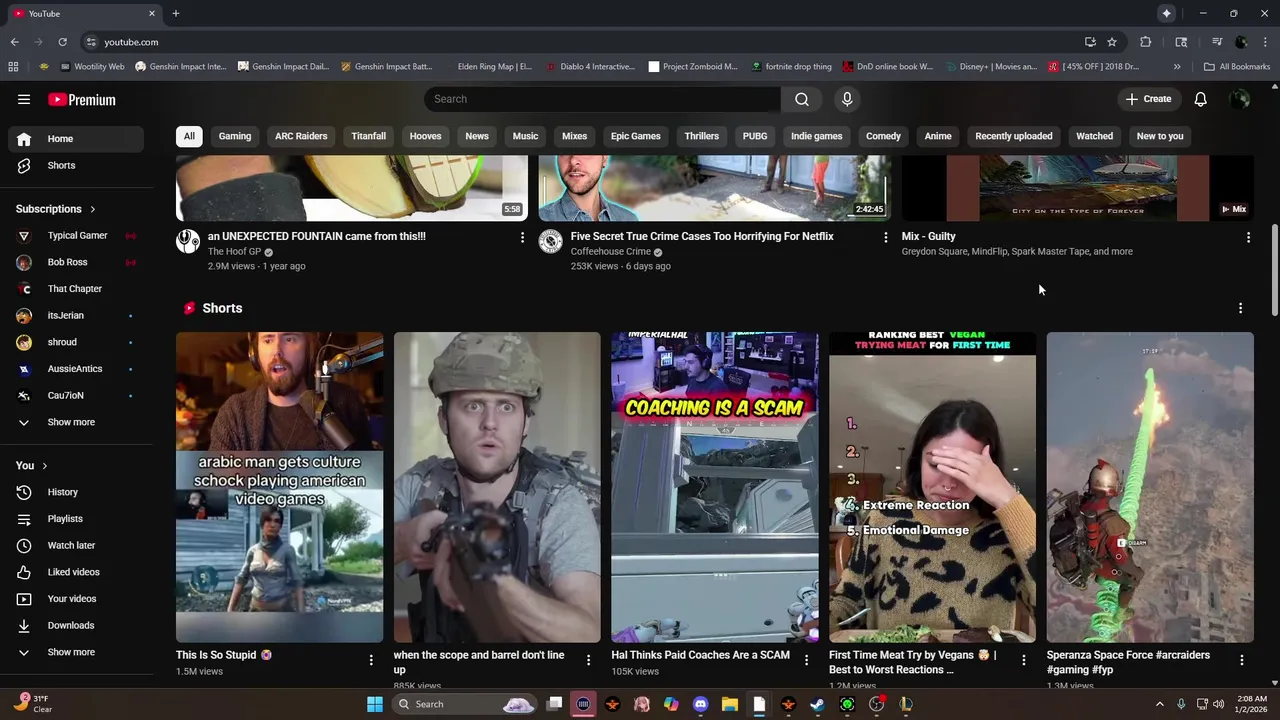Select the All filter chip

pyautogui.click(x=189, y=136)
